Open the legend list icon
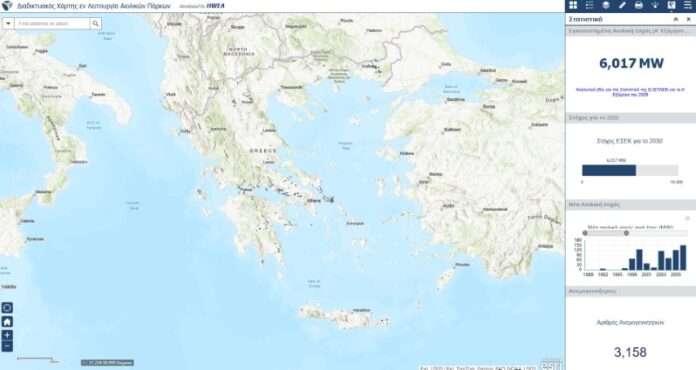The height and width of the screenshot is (370, 696). tap(589, 5)
